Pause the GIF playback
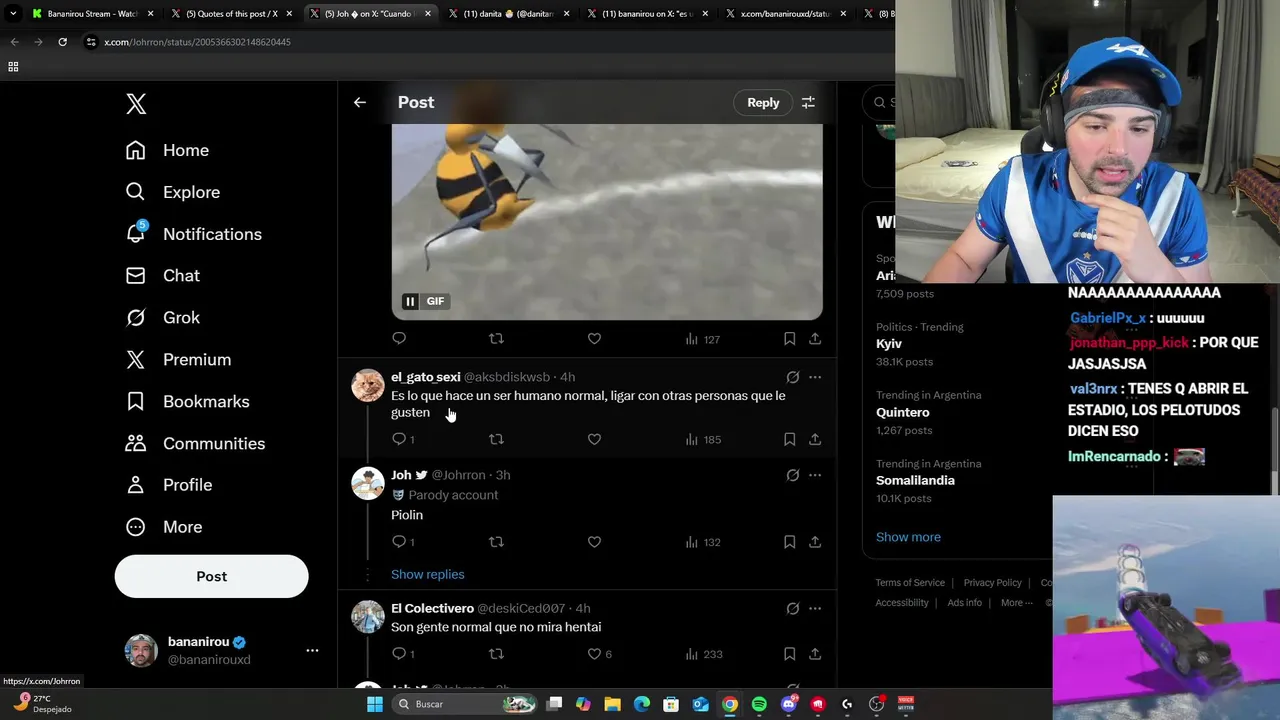This screenshot has width=1280, height=720. (x=410, y=301)
